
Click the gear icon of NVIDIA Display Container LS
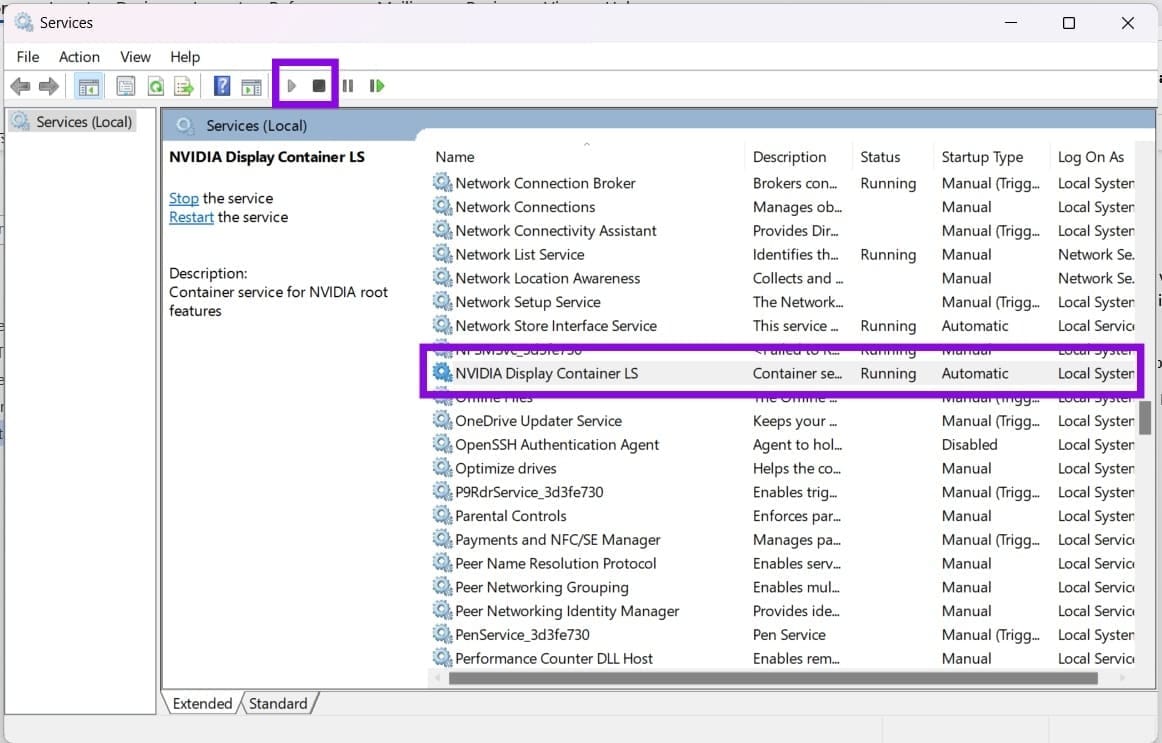[x=442, y=373]
